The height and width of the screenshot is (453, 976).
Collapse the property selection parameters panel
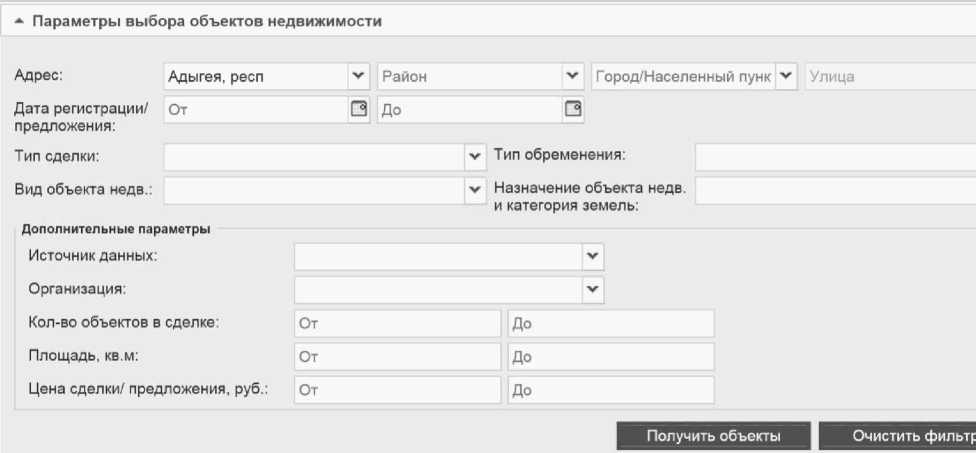tap(19, 20)
